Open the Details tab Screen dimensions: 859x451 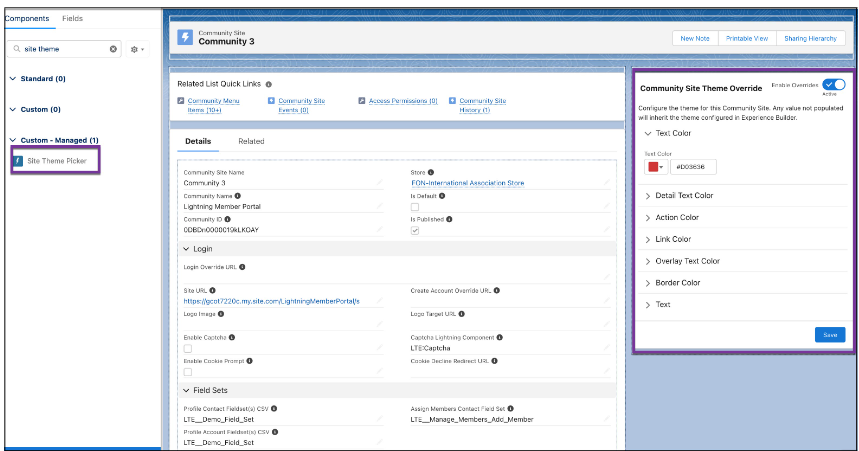point(198,141)
